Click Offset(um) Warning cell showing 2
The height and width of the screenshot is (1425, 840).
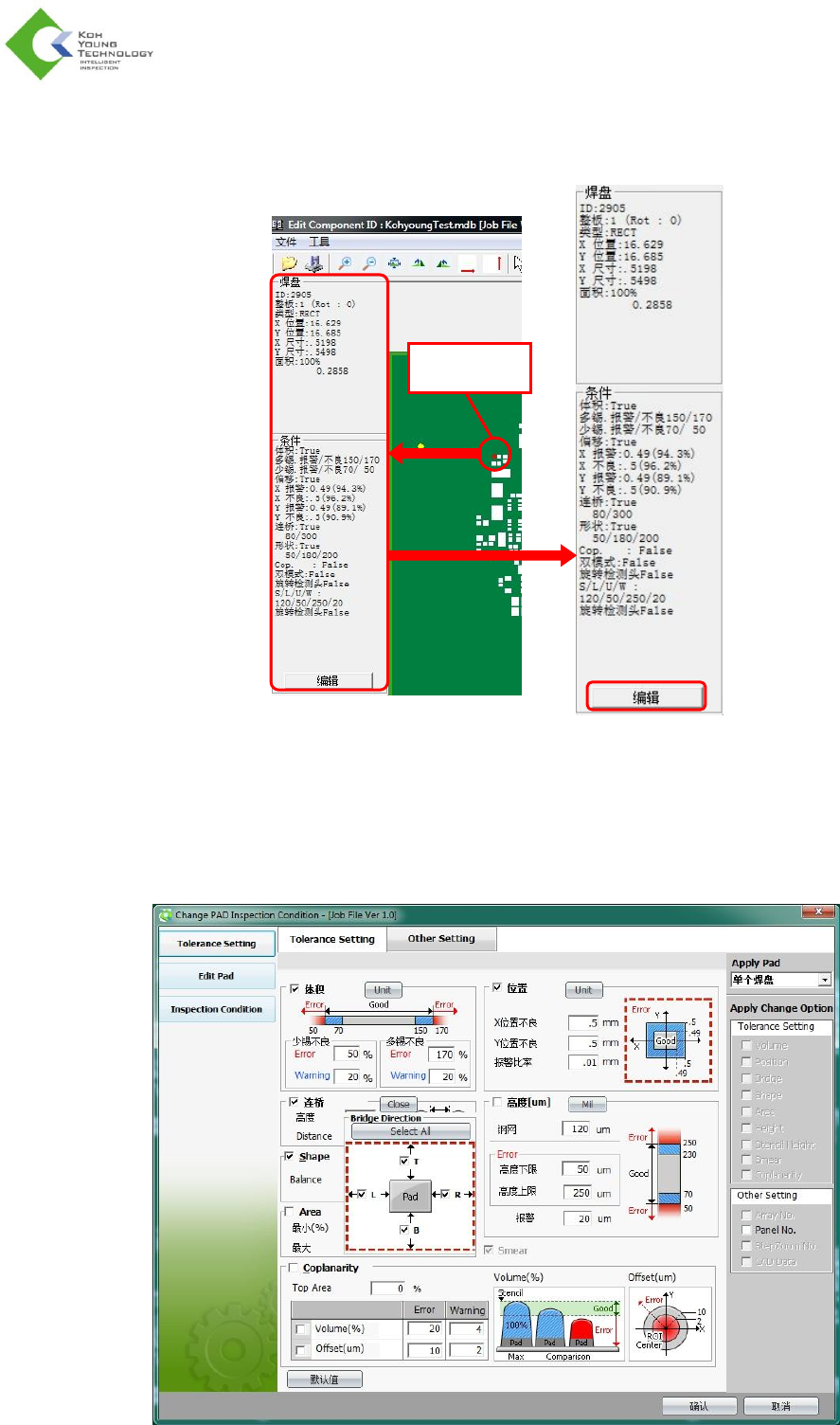(467, 1350)
